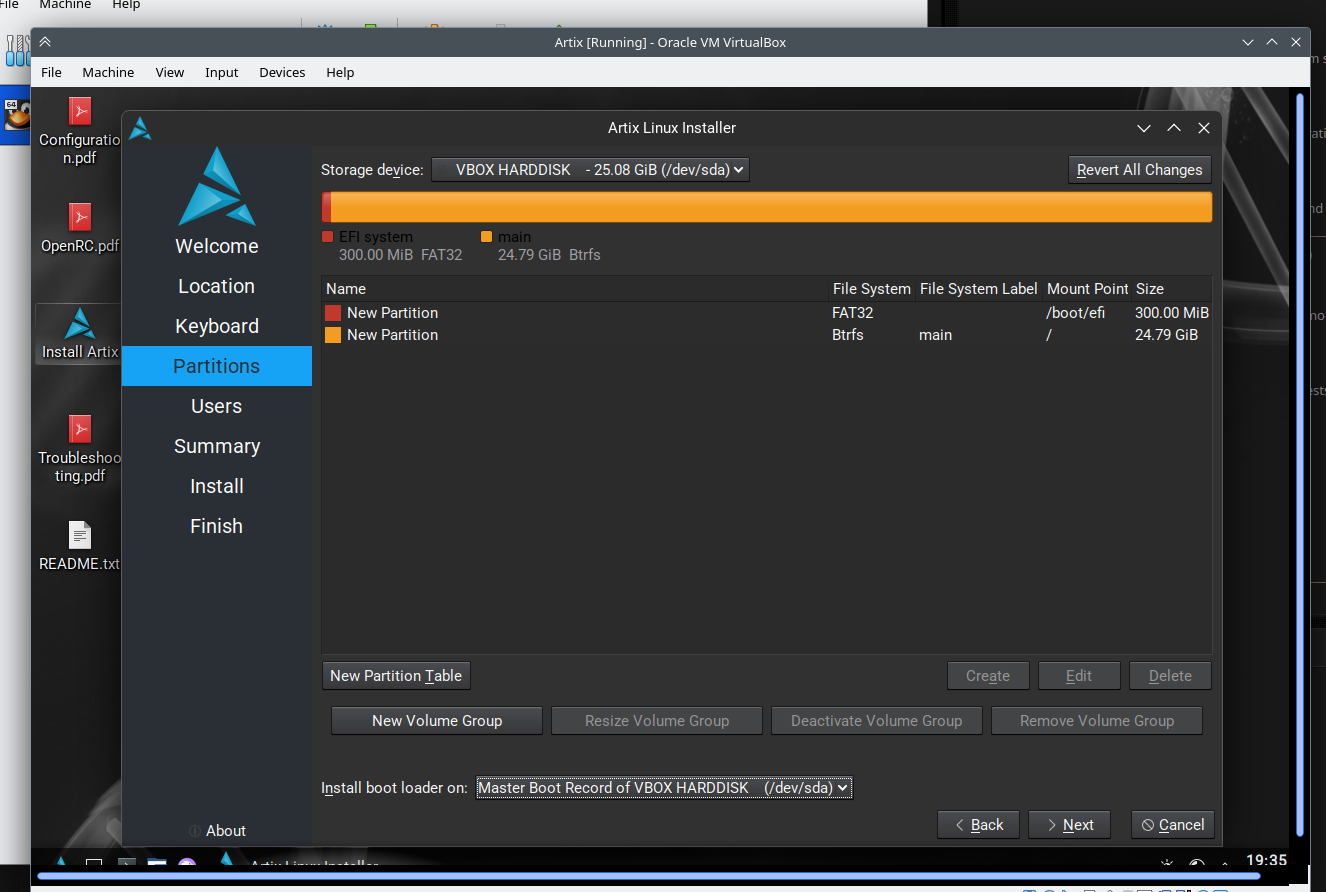Click red EFI segment of disk bar
1326x892 pixels.
click(x=326, y=207)
